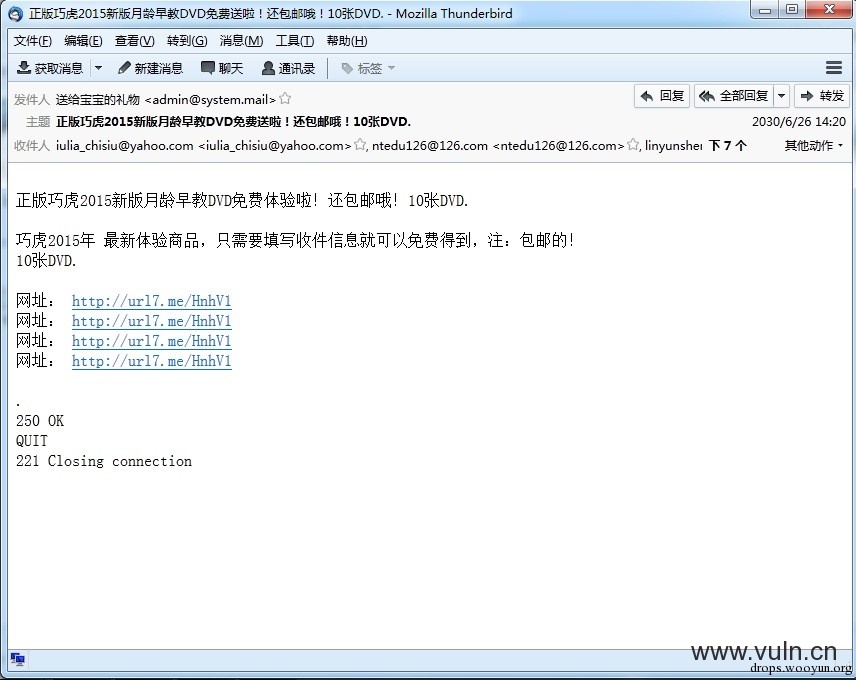Open the 标签 tag dropdown
Viewport: 856px width, 680px height.
368,68
